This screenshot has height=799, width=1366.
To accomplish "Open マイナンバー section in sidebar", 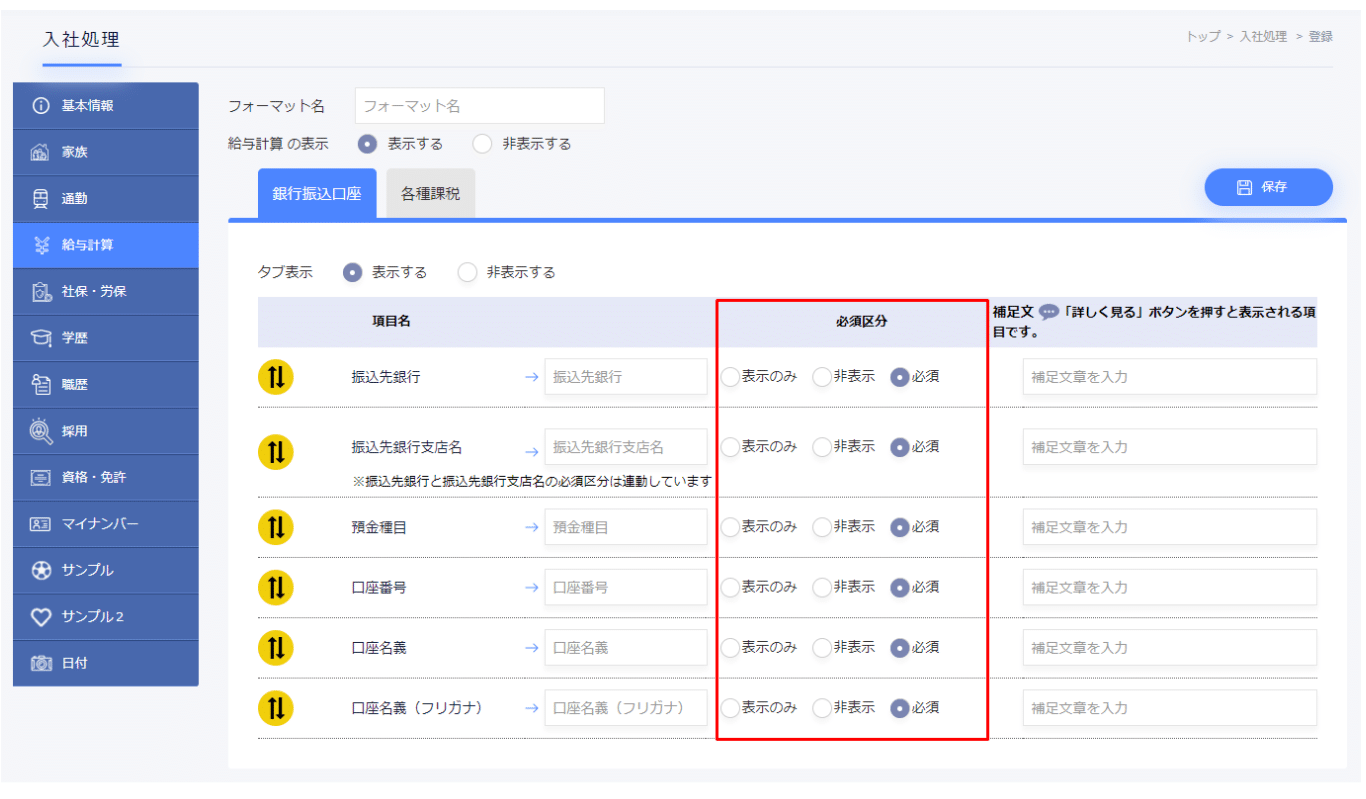I will 105,524.
